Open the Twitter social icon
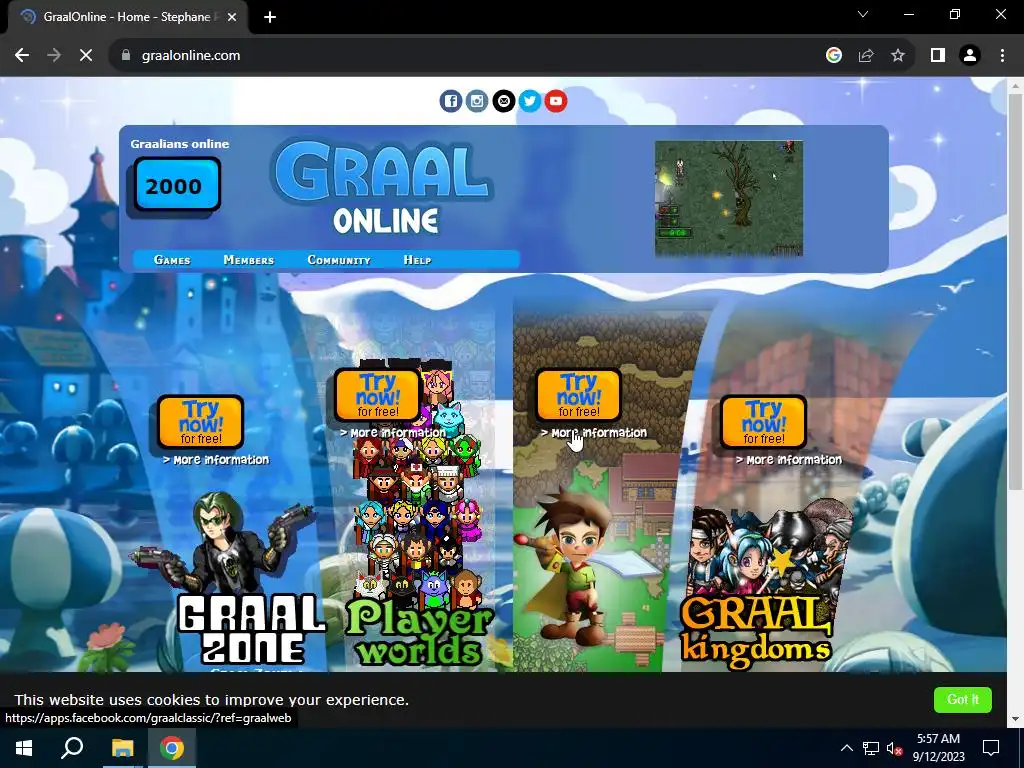This screenshot has height=768, width=1024. (x=530, y=101)
